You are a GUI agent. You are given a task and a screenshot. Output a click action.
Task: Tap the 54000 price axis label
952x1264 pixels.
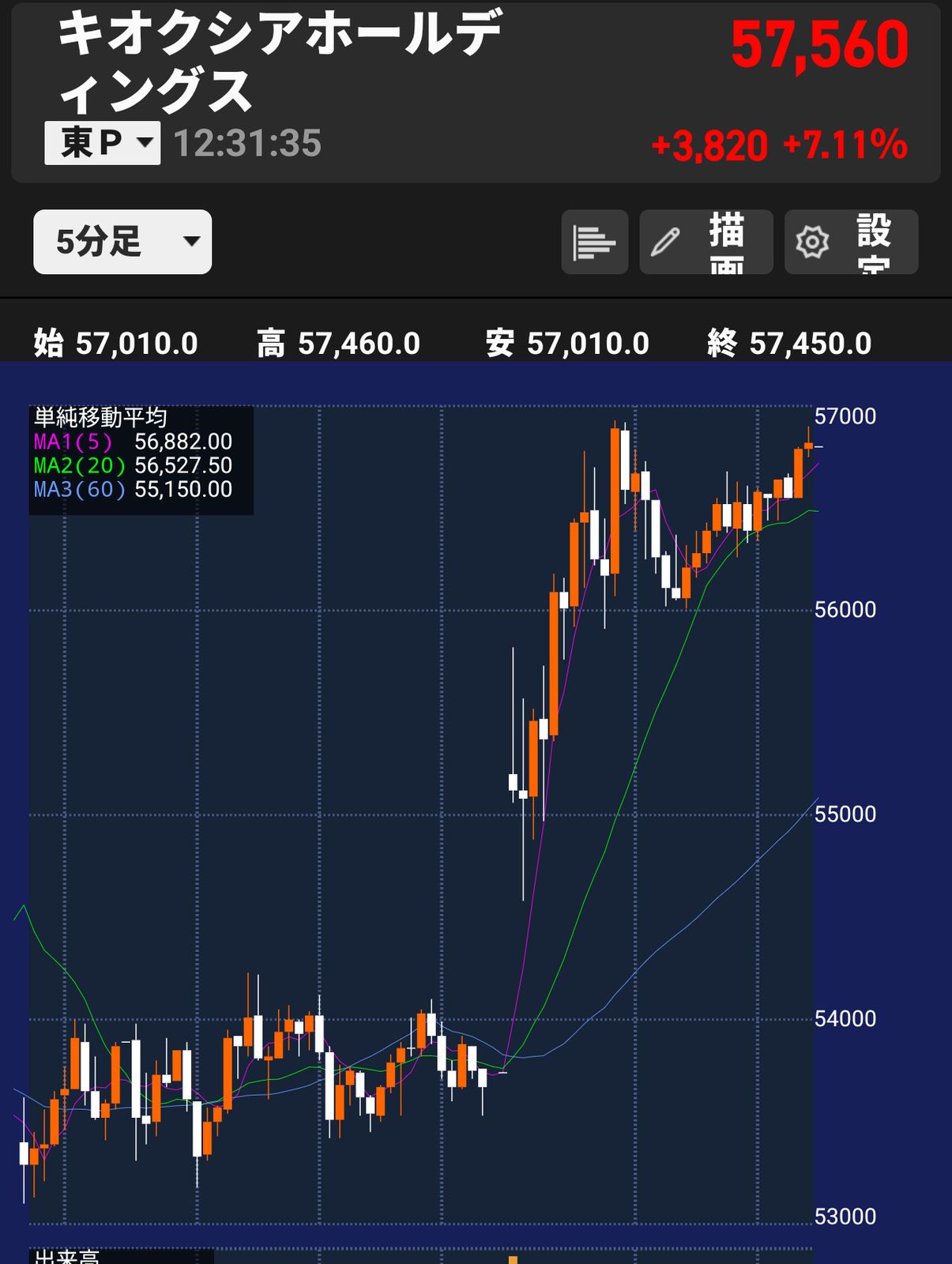tap(845, 1019)
